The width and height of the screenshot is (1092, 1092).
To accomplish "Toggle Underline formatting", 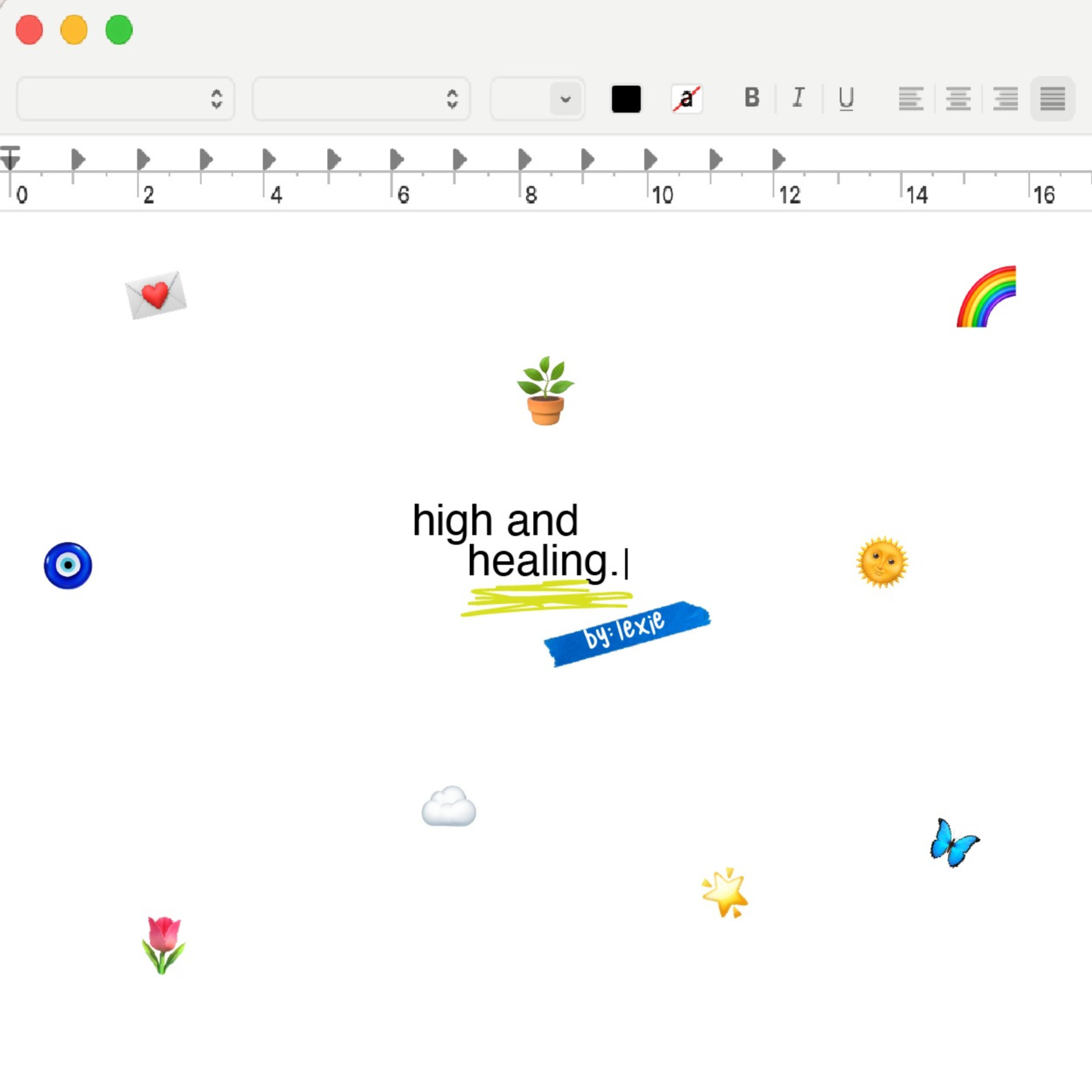I will (846, 98).
